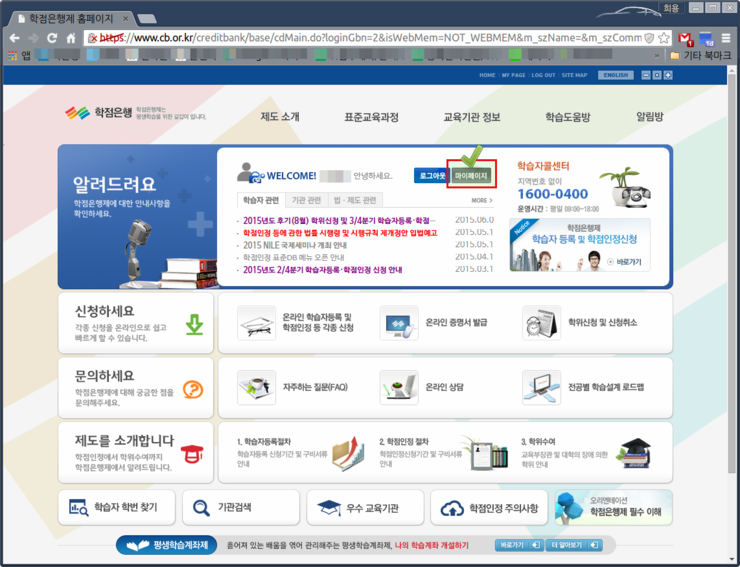Click orange question mark in 문의하세요
This screenshot has width=740, height=567.
(193, 389)
